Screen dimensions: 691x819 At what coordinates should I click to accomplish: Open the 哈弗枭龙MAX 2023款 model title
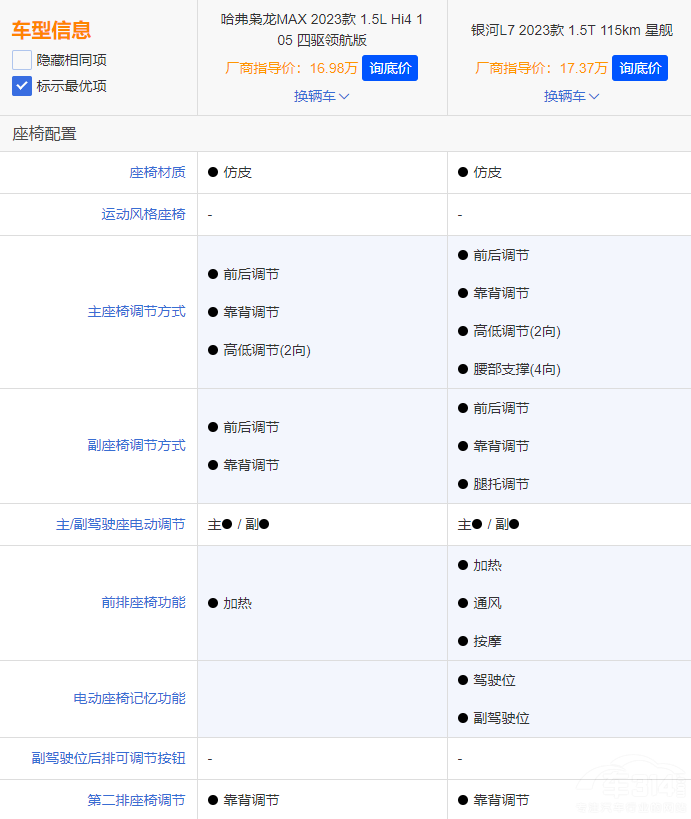[322, 30]
